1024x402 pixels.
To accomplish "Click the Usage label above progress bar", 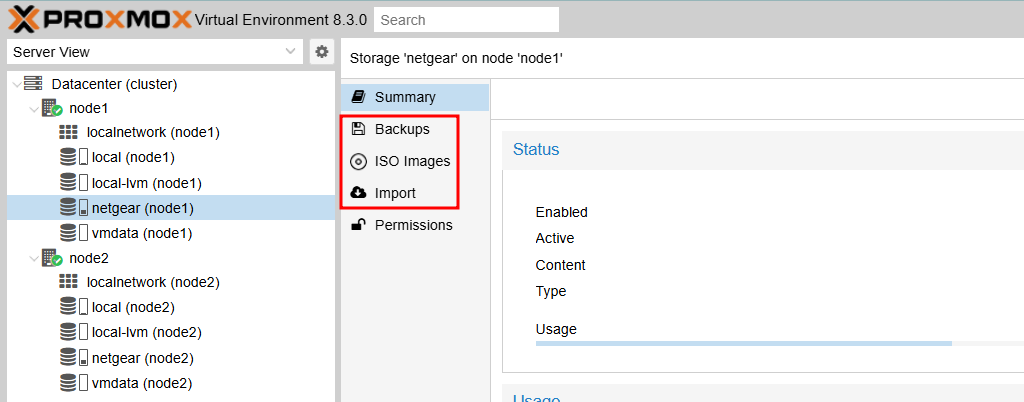I will (x=556, y=330).
